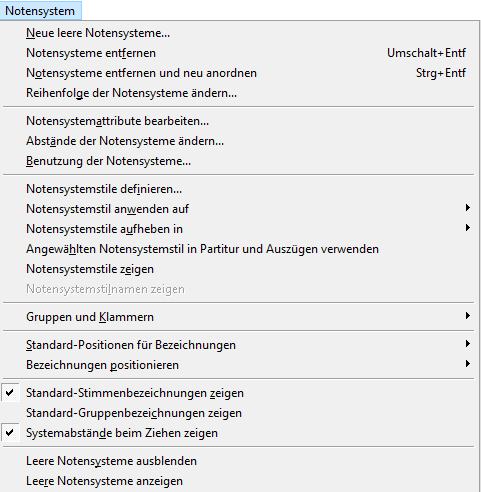Uncheck Systemabstände beim Ziehen zeigen
Screen dimensions: 481x492
[239, 433]
